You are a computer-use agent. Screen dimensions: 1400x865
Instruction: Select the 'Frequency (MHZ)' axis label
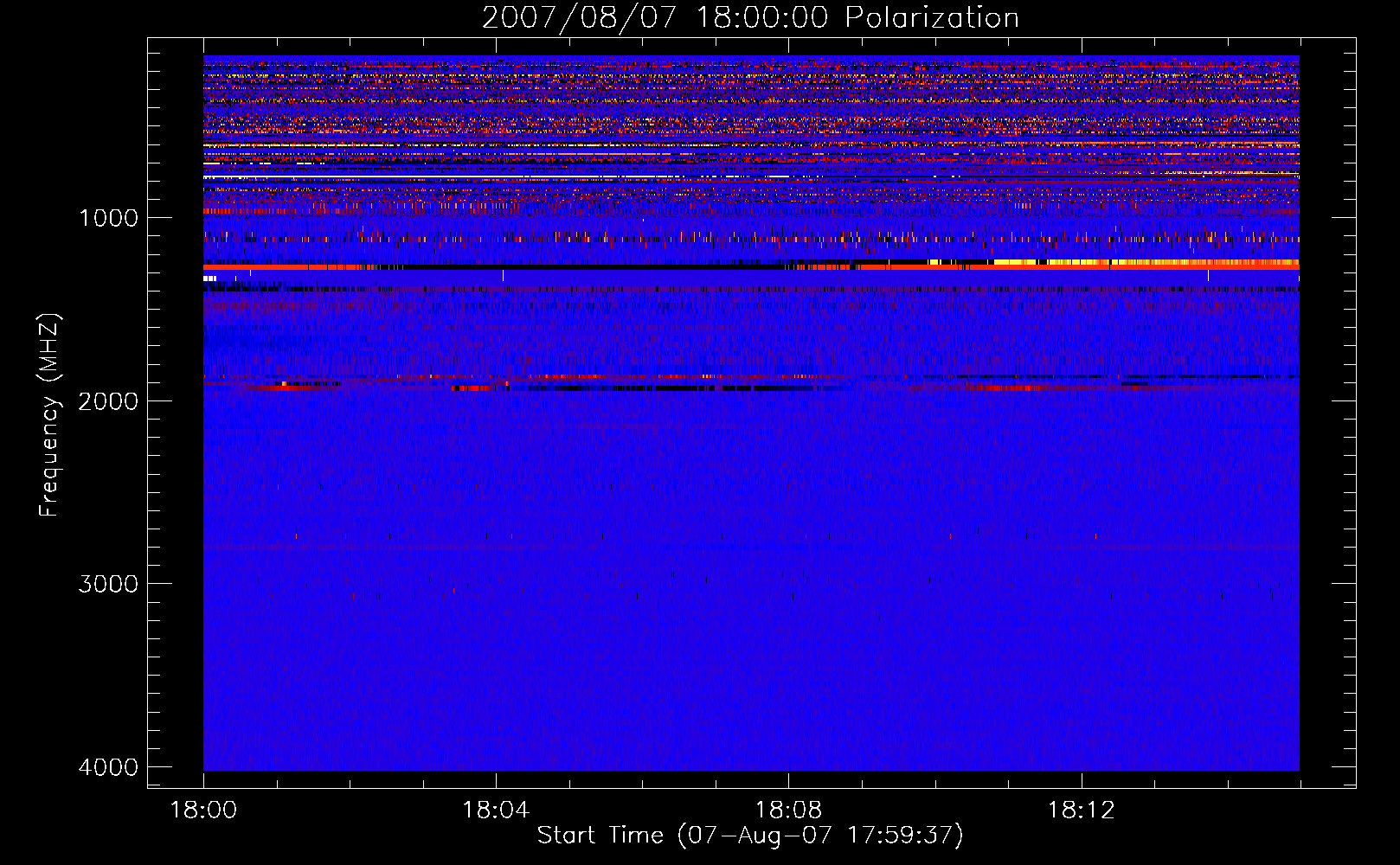tap(48, 414)
